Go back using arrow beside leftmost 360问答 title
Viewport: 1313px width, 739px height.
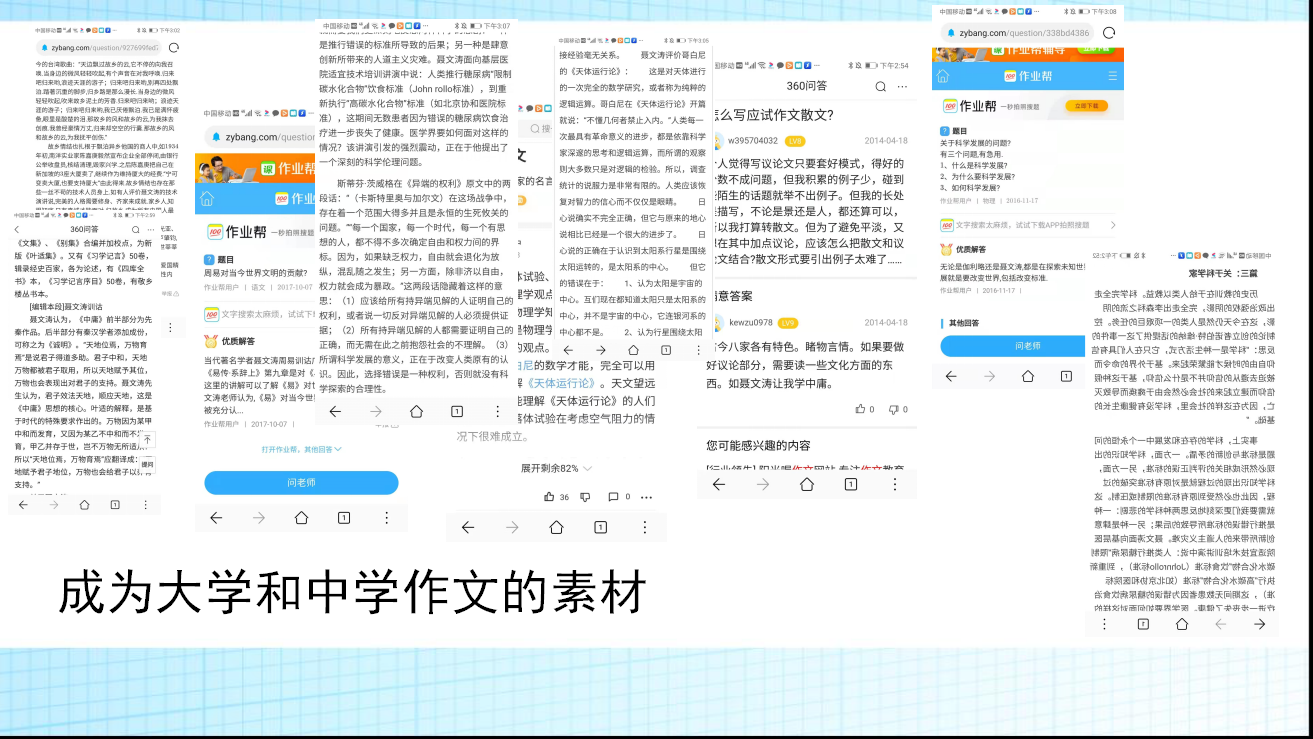[18, 230]
